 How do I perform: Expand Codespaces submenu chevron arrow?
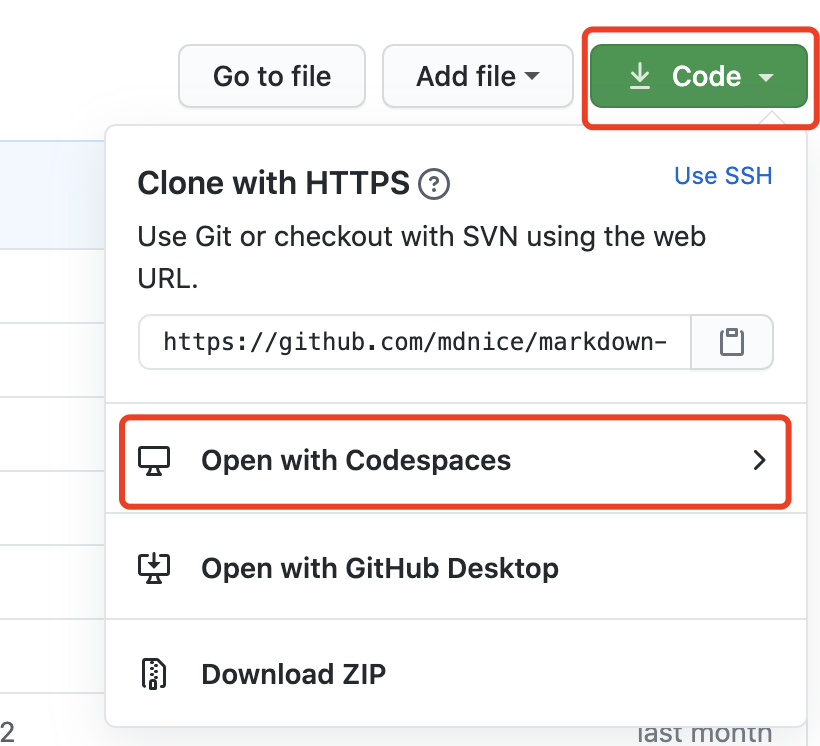[760, 460]
